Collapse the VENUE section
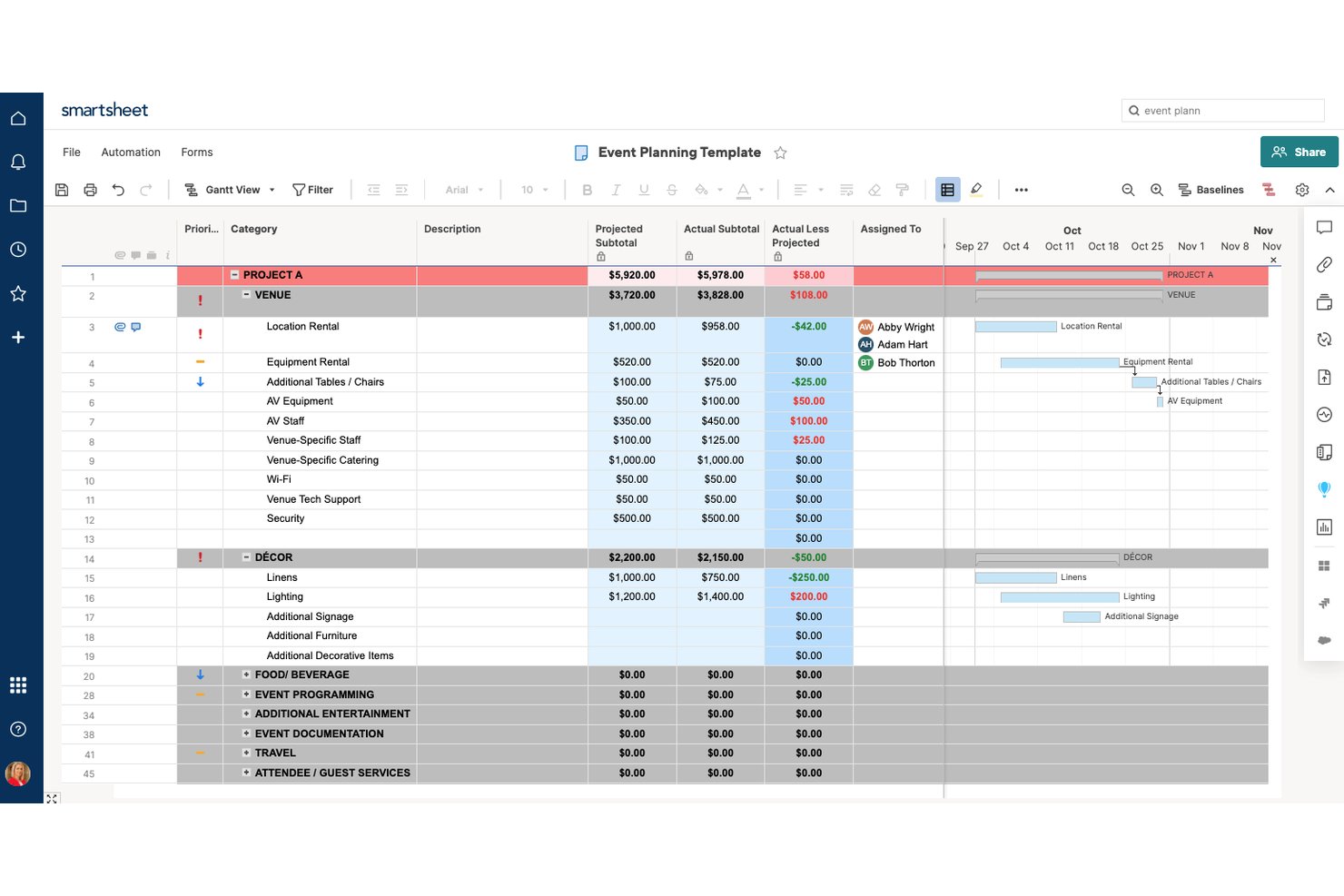The image size is (1344, 896). tap(246, 294)
